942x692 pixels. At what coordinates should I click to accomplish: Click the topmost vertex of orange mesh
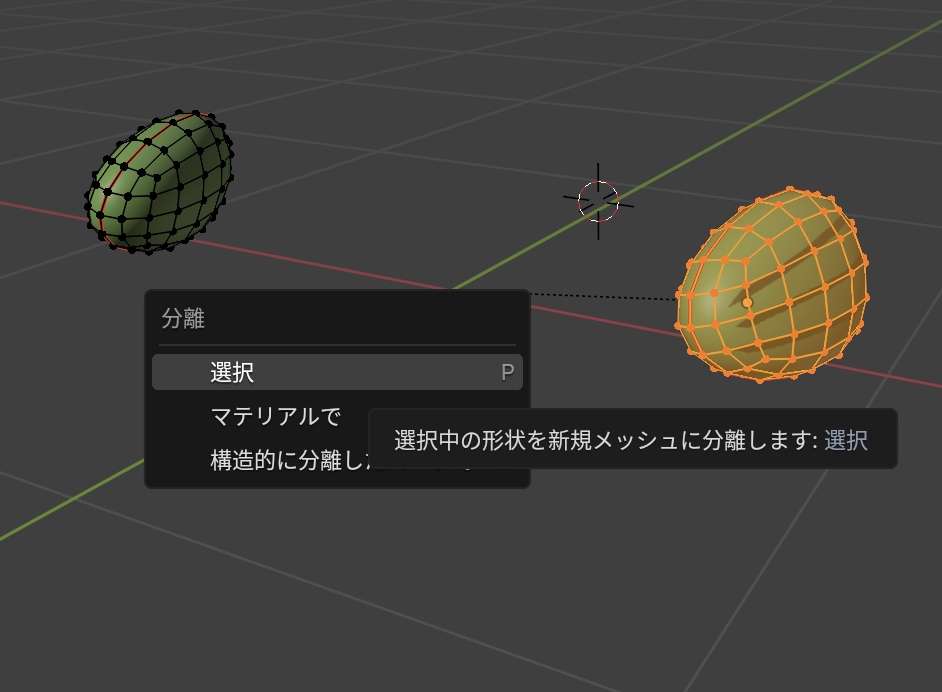pos(791,189)
